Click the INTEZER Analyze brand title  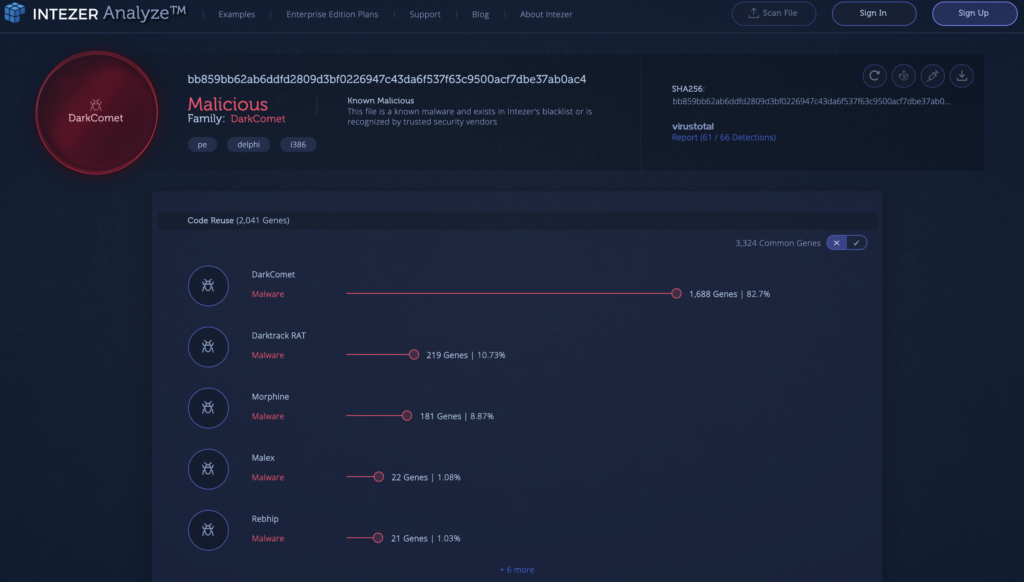coord(109,12)
